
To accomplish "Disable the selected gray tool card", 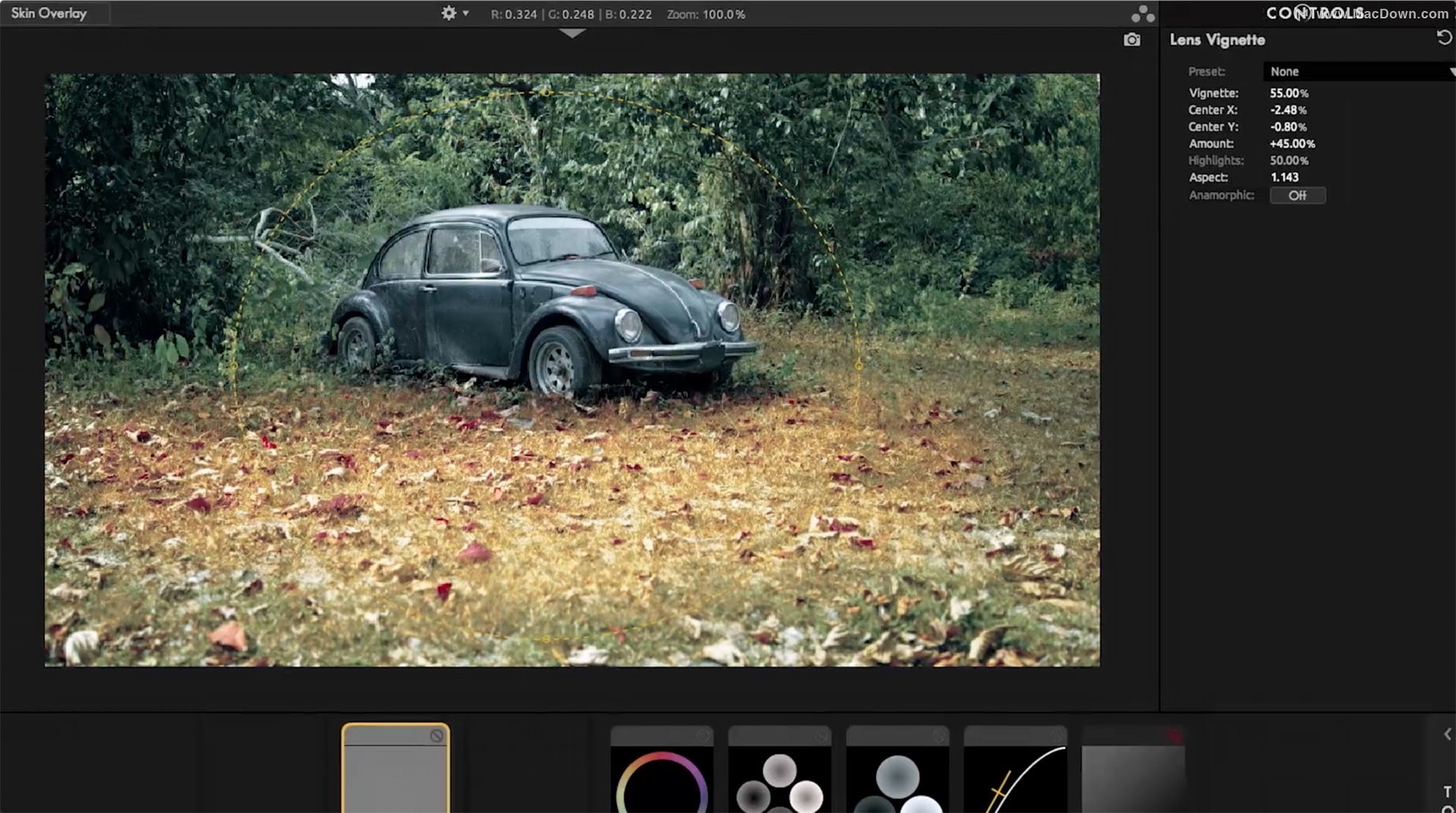I will [x=437, y=736].
